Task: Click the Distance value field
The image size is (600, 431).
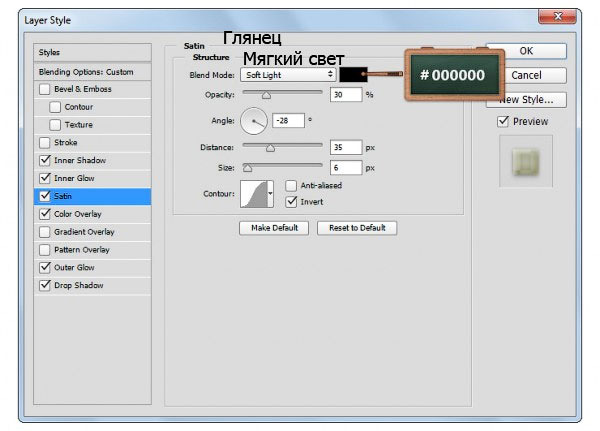Action: (x=346, y=147)
